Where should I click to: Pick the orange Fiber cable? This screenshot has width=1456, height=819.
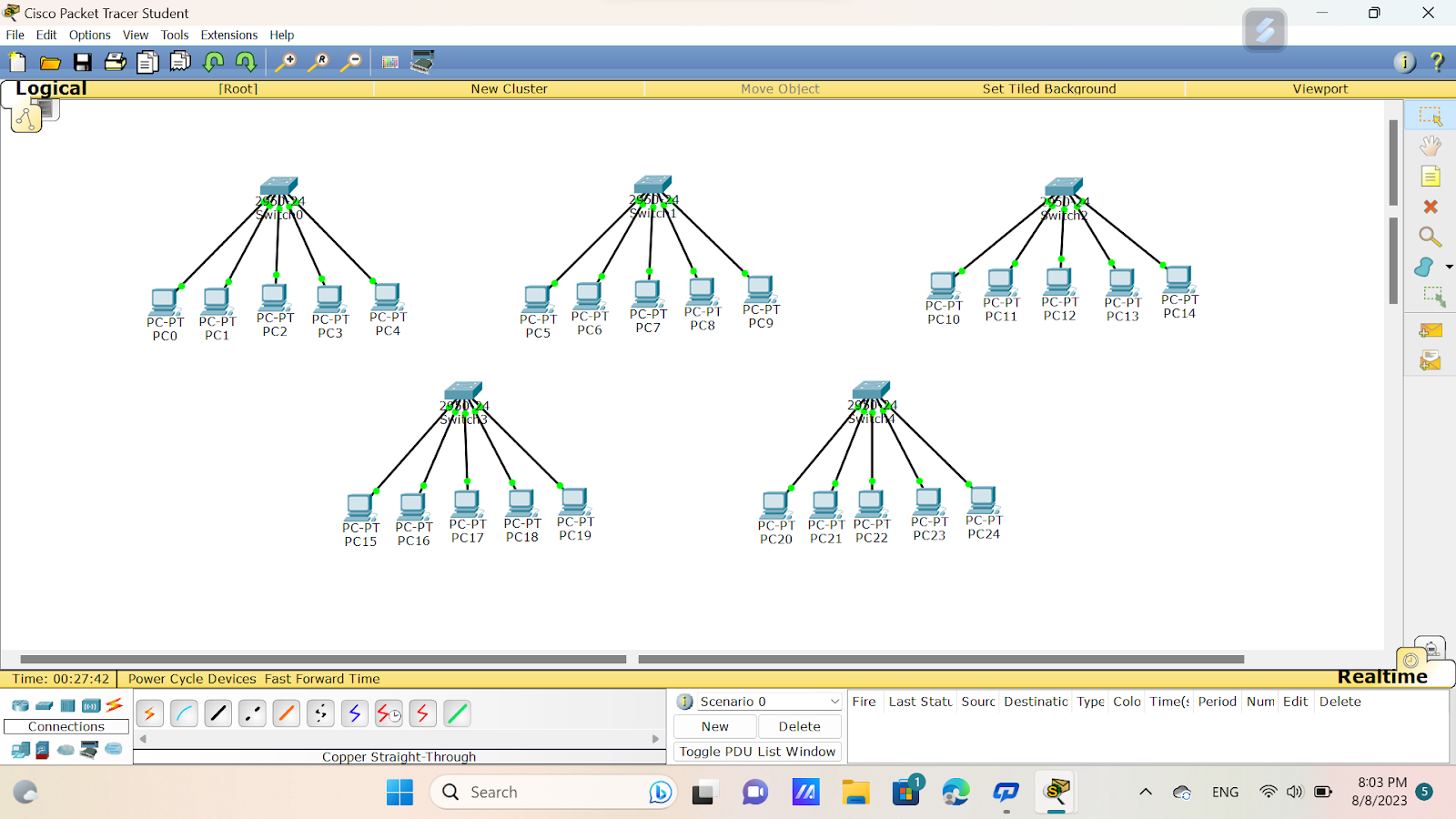pos(287,714)
